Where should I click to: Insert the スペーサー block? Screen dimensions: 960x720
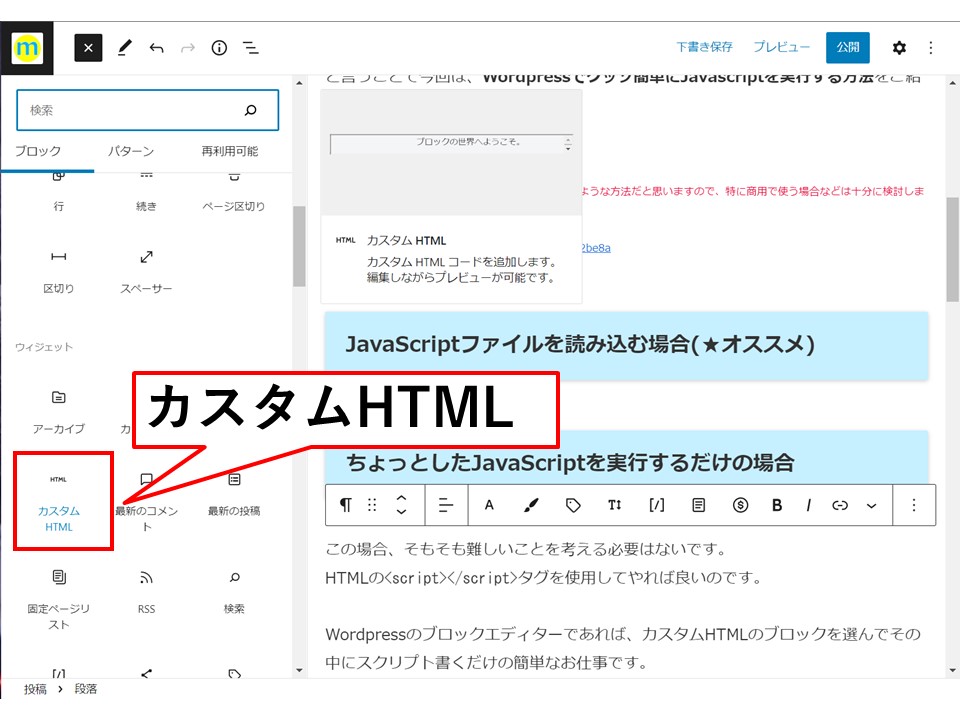[x=146, y=272]
